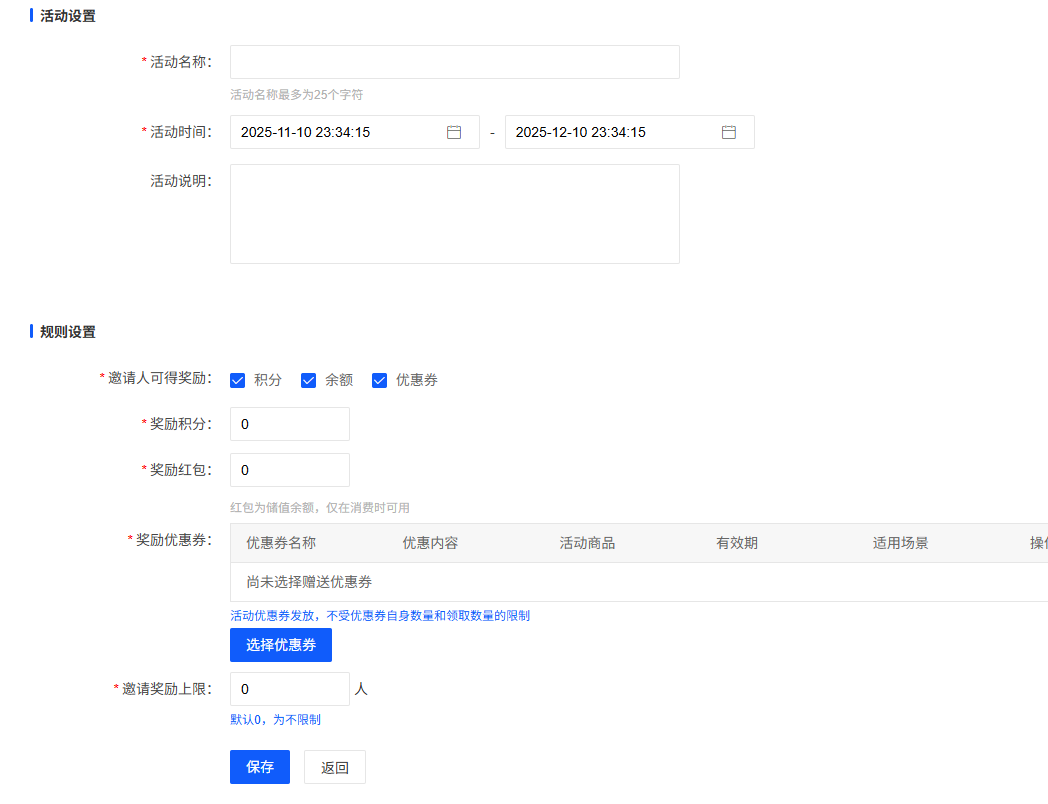Uncheck the 余额 reward checkbox
Viewport: 1048px width, 804px height.
(309, 380)
